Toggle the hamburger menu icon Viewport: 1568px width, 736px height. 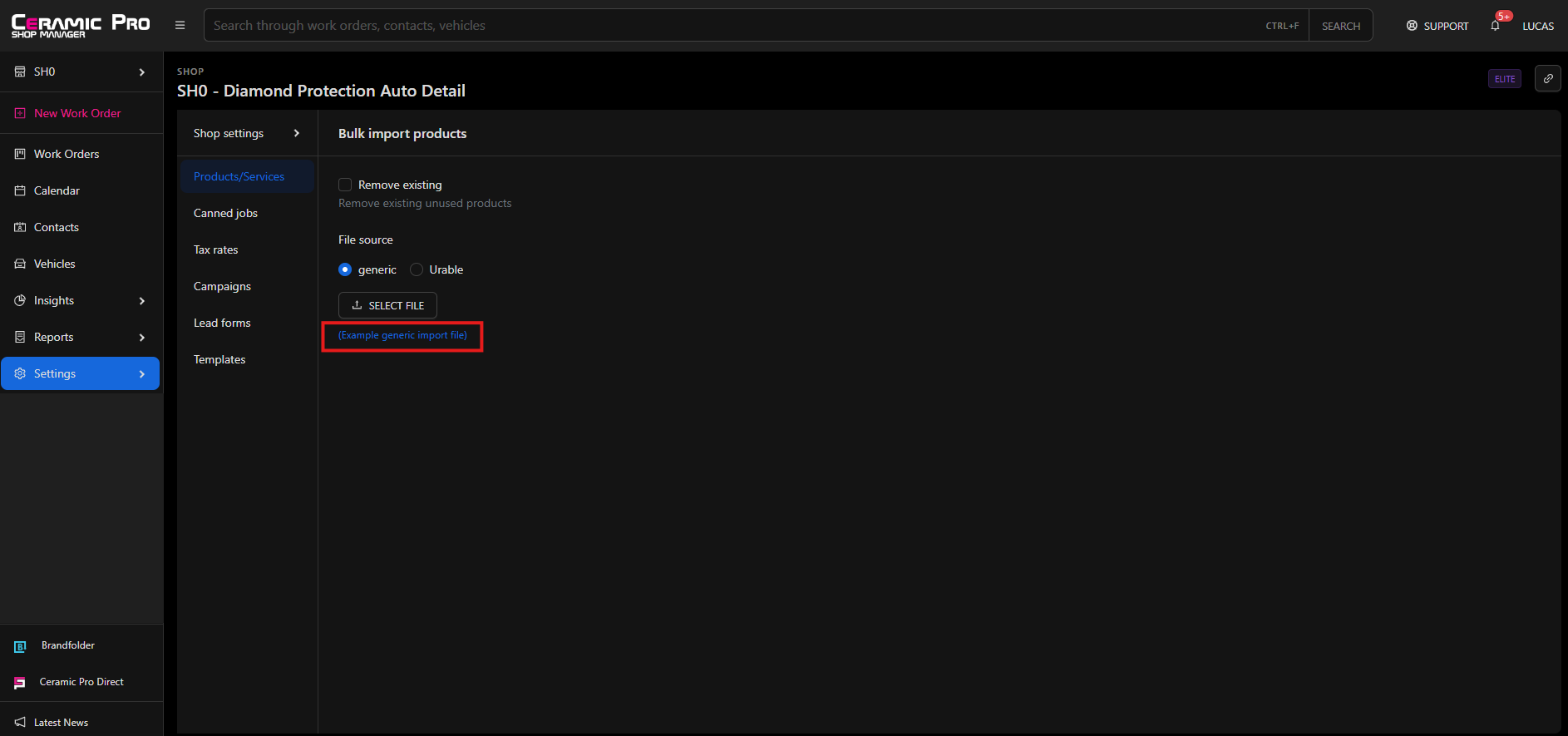coord(180,26)
